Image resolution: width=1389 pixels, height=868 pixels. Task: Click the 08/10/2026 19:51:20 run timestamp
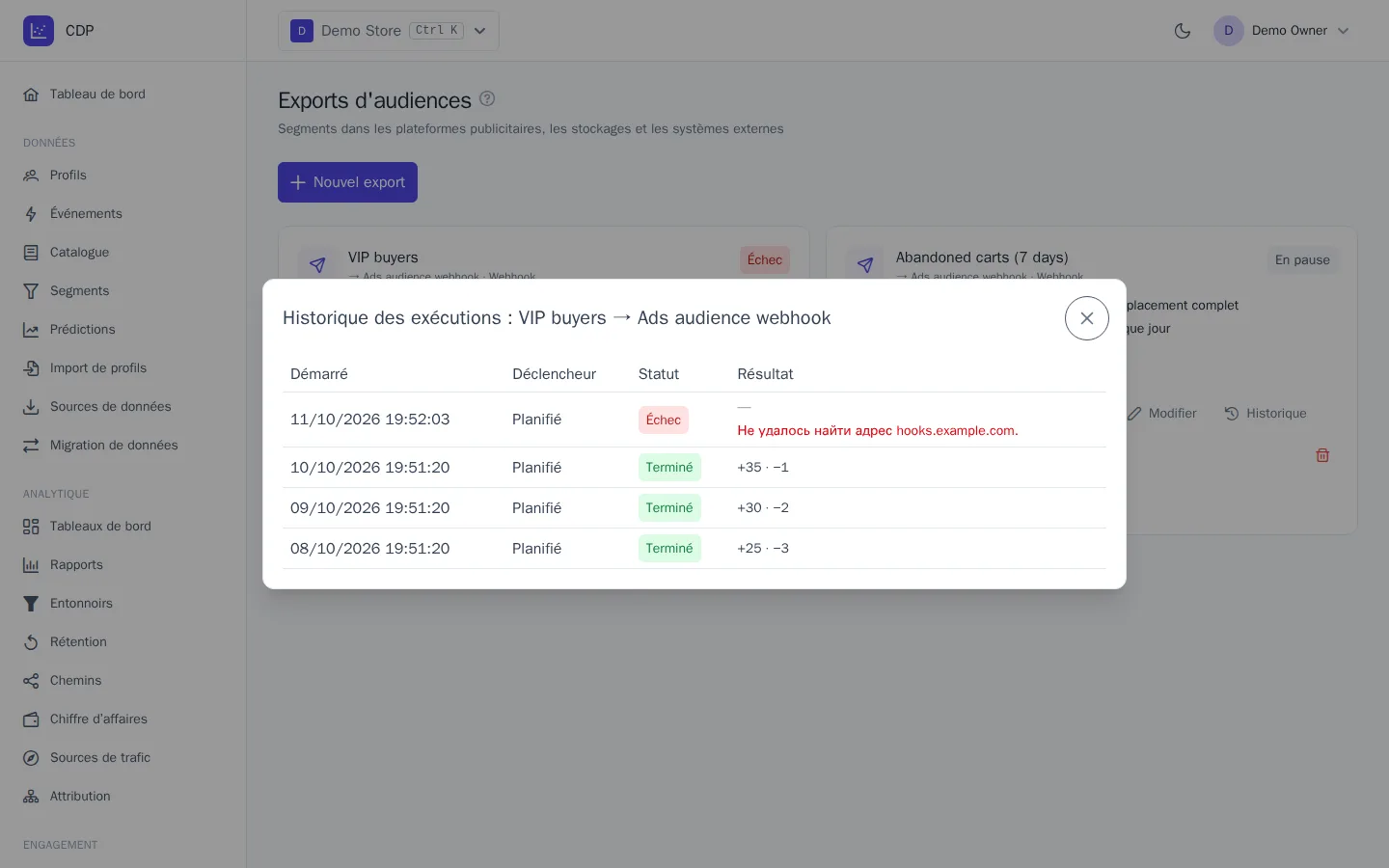370,549
